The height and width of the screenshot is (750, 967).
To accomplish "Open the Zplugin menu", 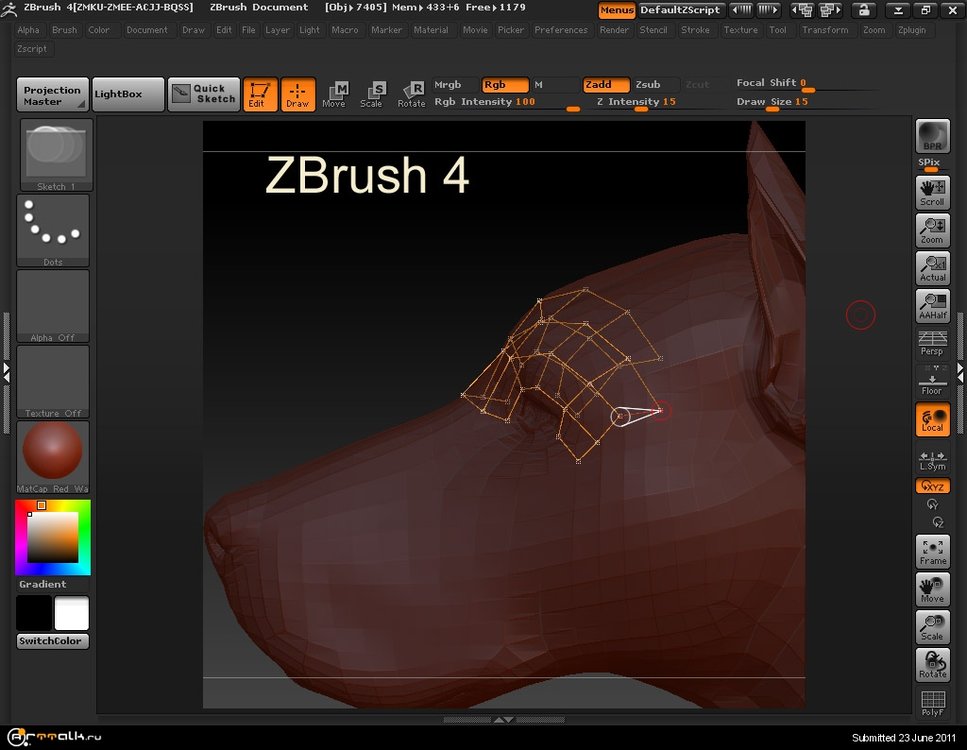I will (911, 30).
